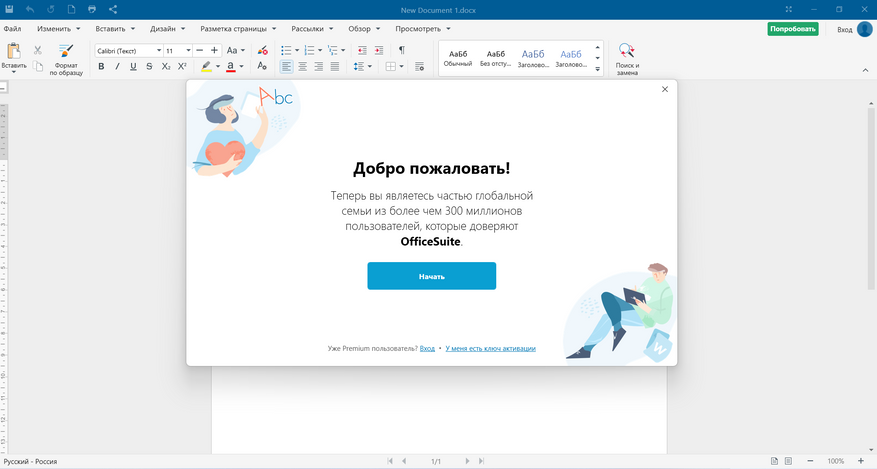Toggle Bold formatting
This screenshot has height=469, width=877.
[101, 67]
